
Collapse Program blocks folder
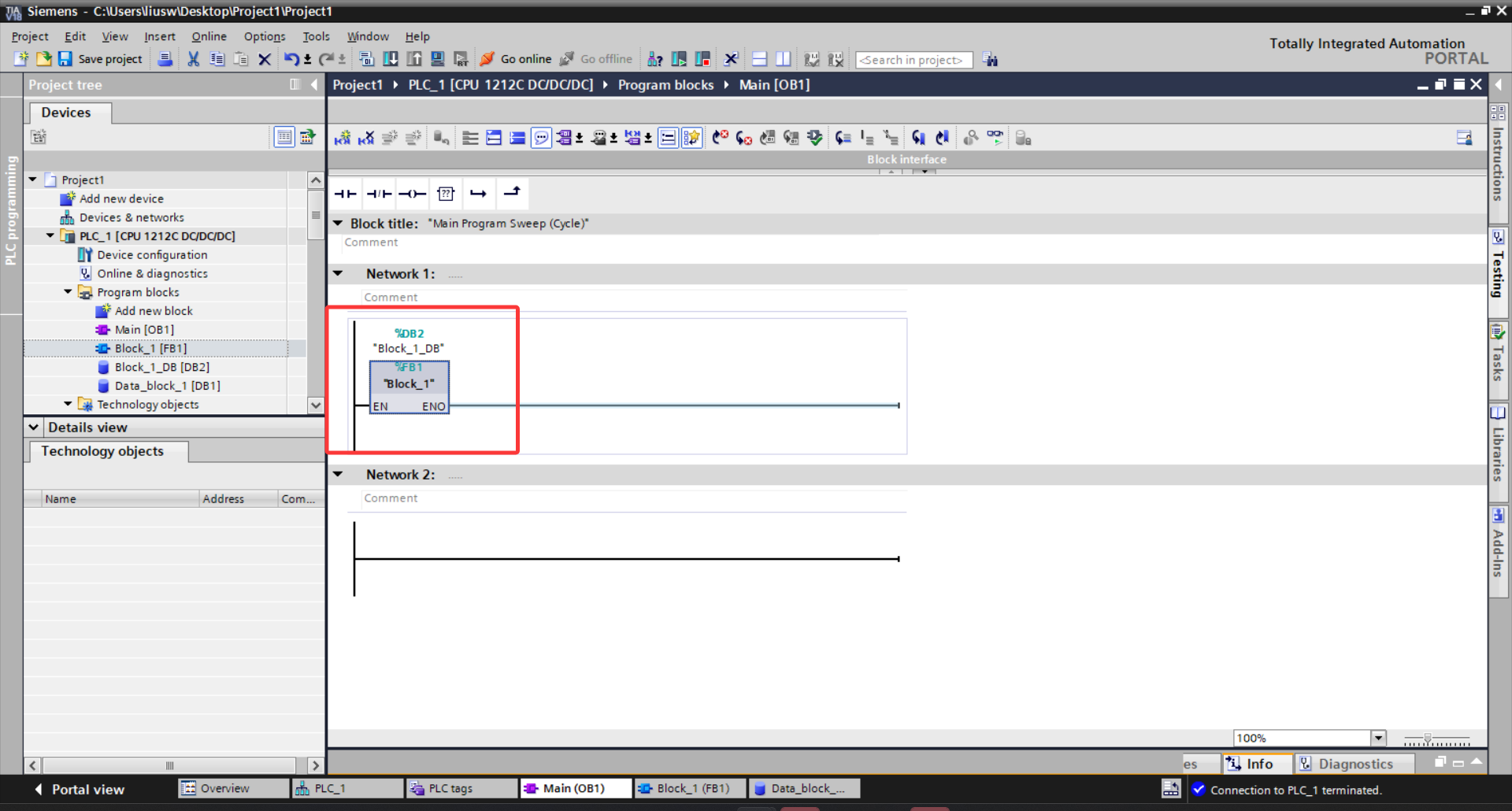[x=68, y=291]
